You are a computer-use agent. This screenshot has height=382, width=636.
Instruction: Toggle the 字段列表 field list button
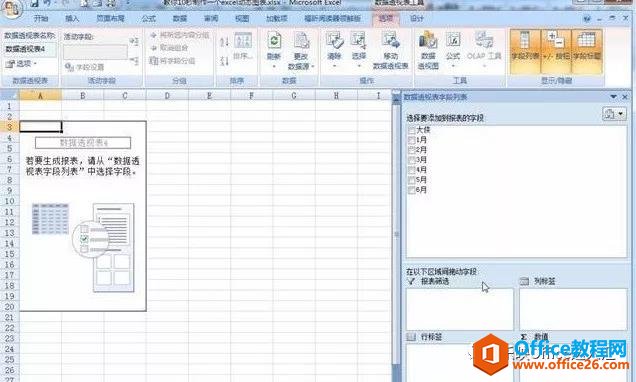524,51
